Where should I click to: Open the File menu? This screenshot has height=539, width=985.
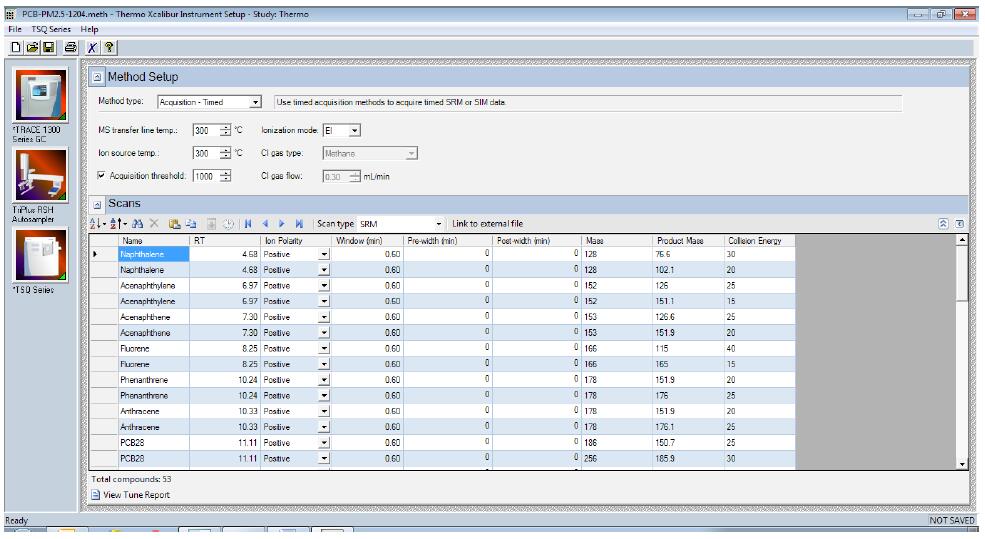coord(15,29)
